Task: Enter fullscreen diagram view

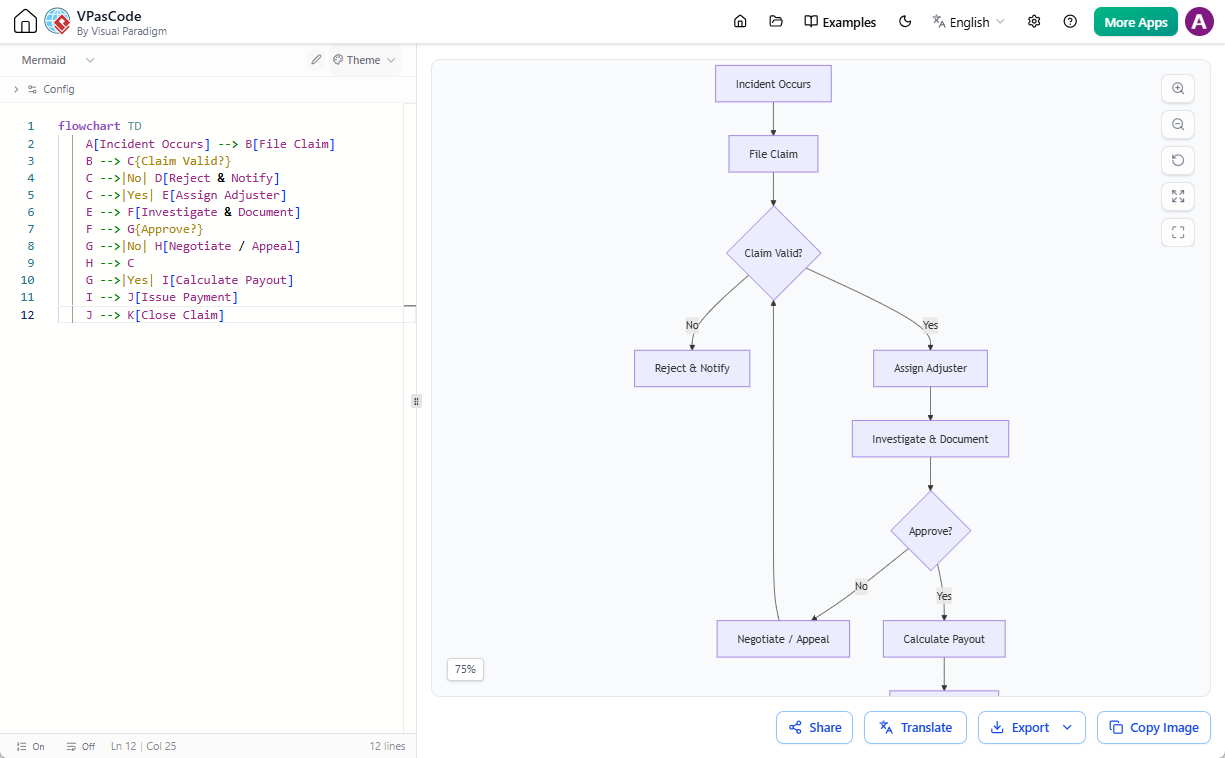Action: [1178, 232]
